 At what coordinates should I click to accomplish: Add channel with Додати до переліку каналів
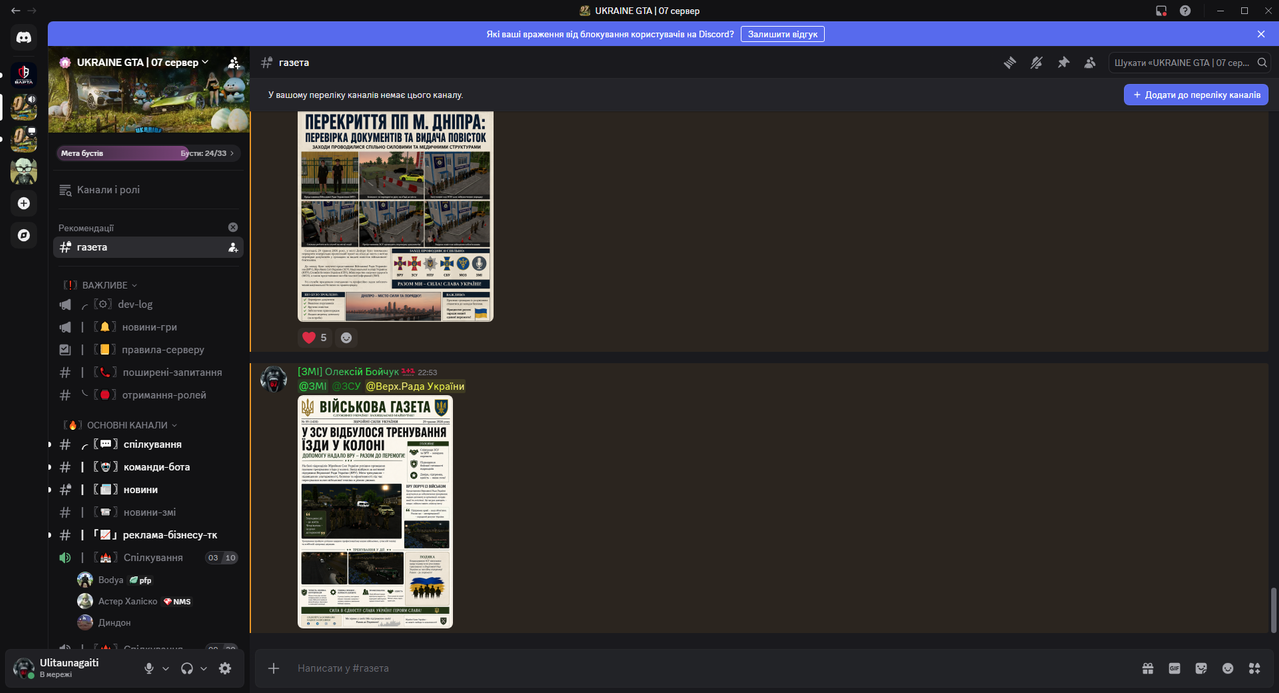pyautogui.click(x=1196, y=94)
